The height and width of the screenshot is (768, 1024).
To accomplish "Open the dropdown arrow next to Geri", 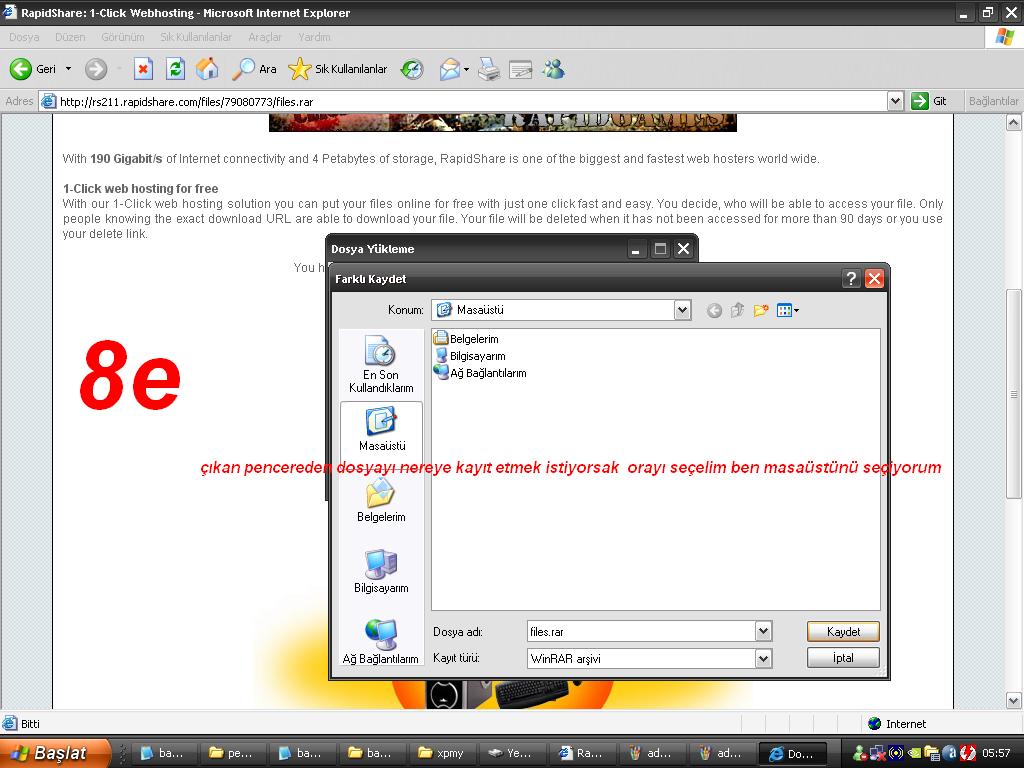I will click(68, 69).
